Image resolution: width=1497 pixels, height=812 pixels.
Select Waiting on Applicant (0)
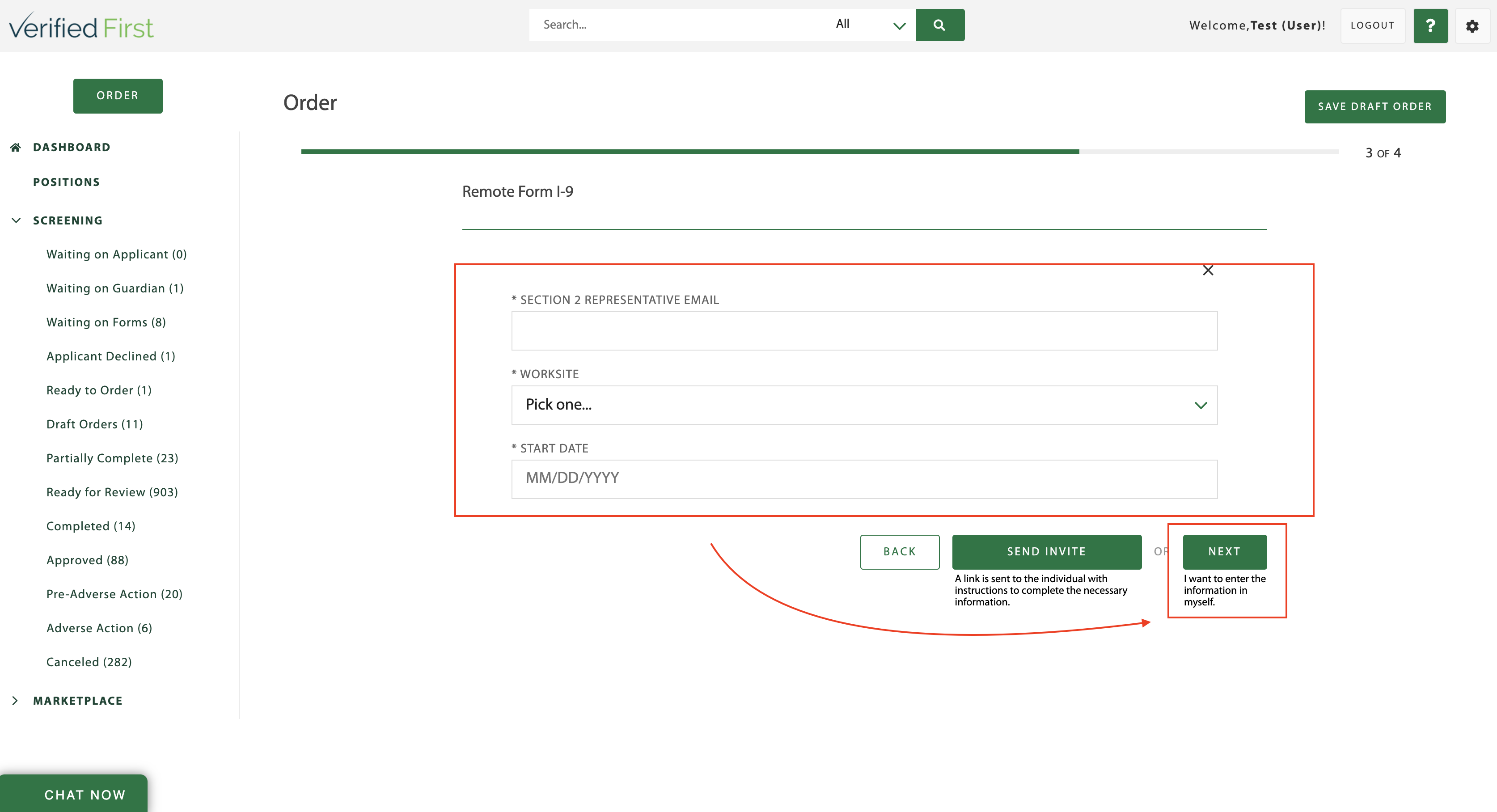tap(116, 254)
